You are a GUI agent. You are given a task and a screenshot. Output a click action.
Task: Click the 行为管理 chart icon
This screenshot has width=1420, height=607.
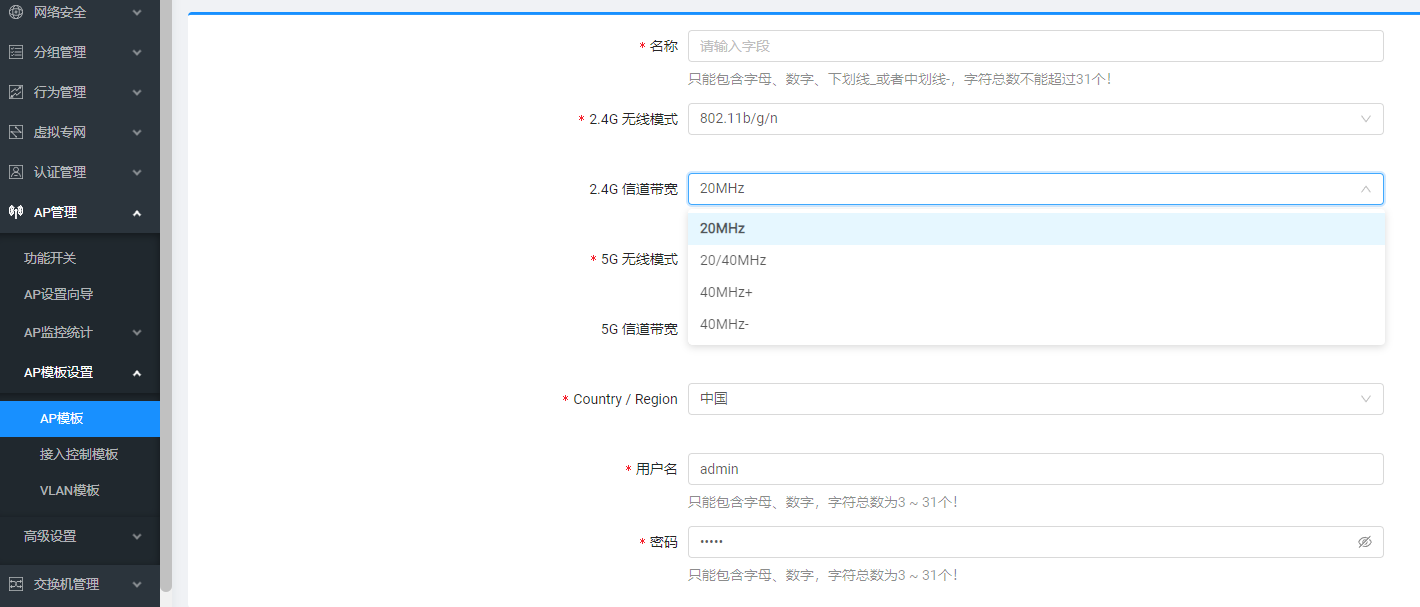16,92
